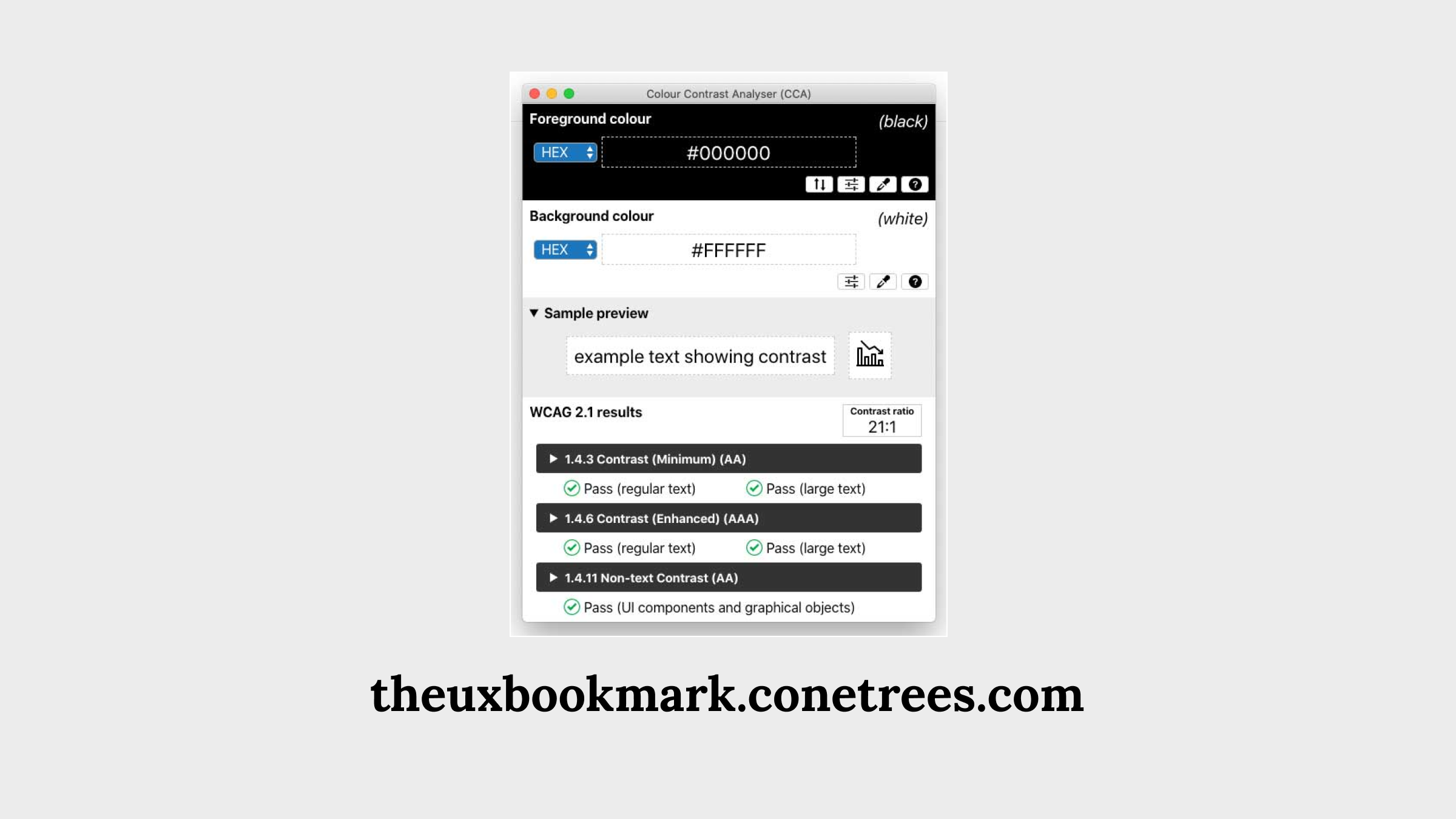Select the foreground eyedropper tool
Image resolution: width=1456 pixels, height=819 pixels.
coord(881,184)
